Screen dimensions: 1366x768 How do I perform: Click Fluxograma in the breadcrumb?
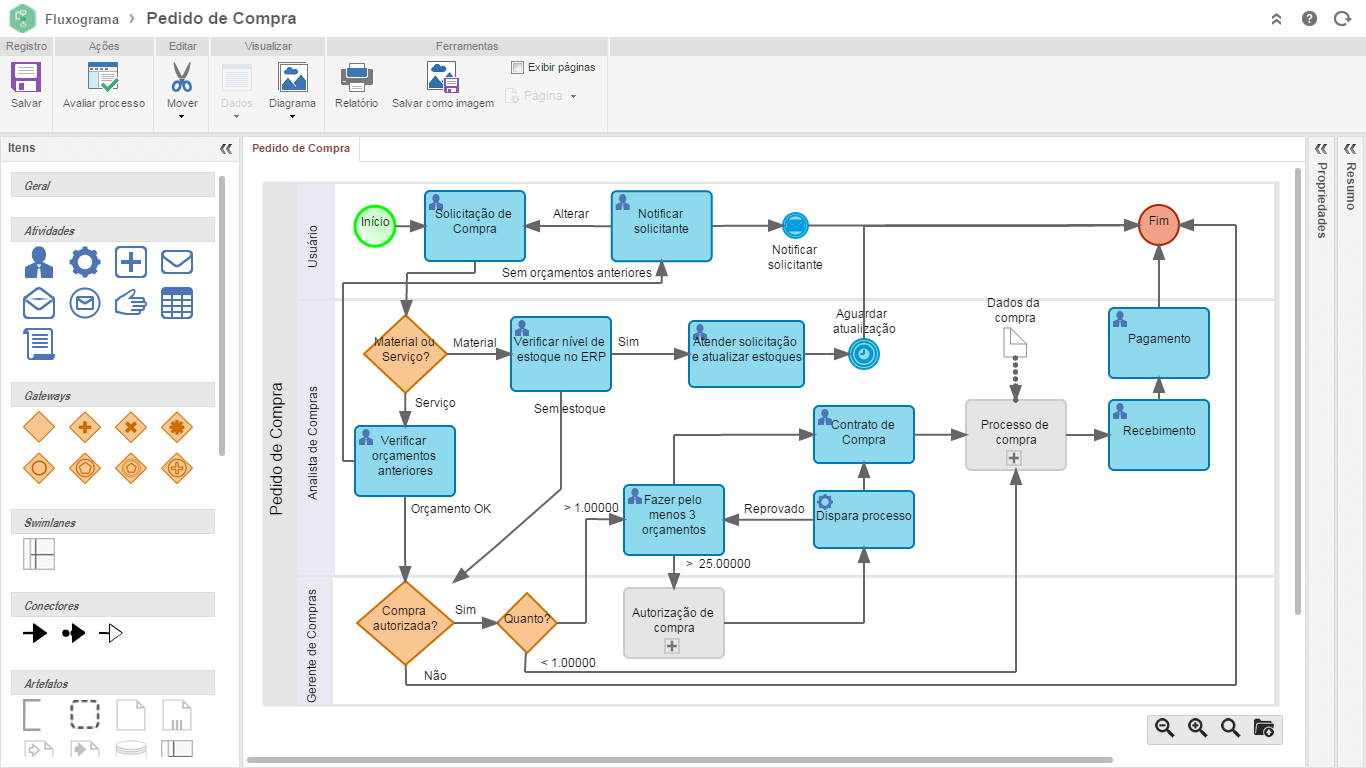82,19
